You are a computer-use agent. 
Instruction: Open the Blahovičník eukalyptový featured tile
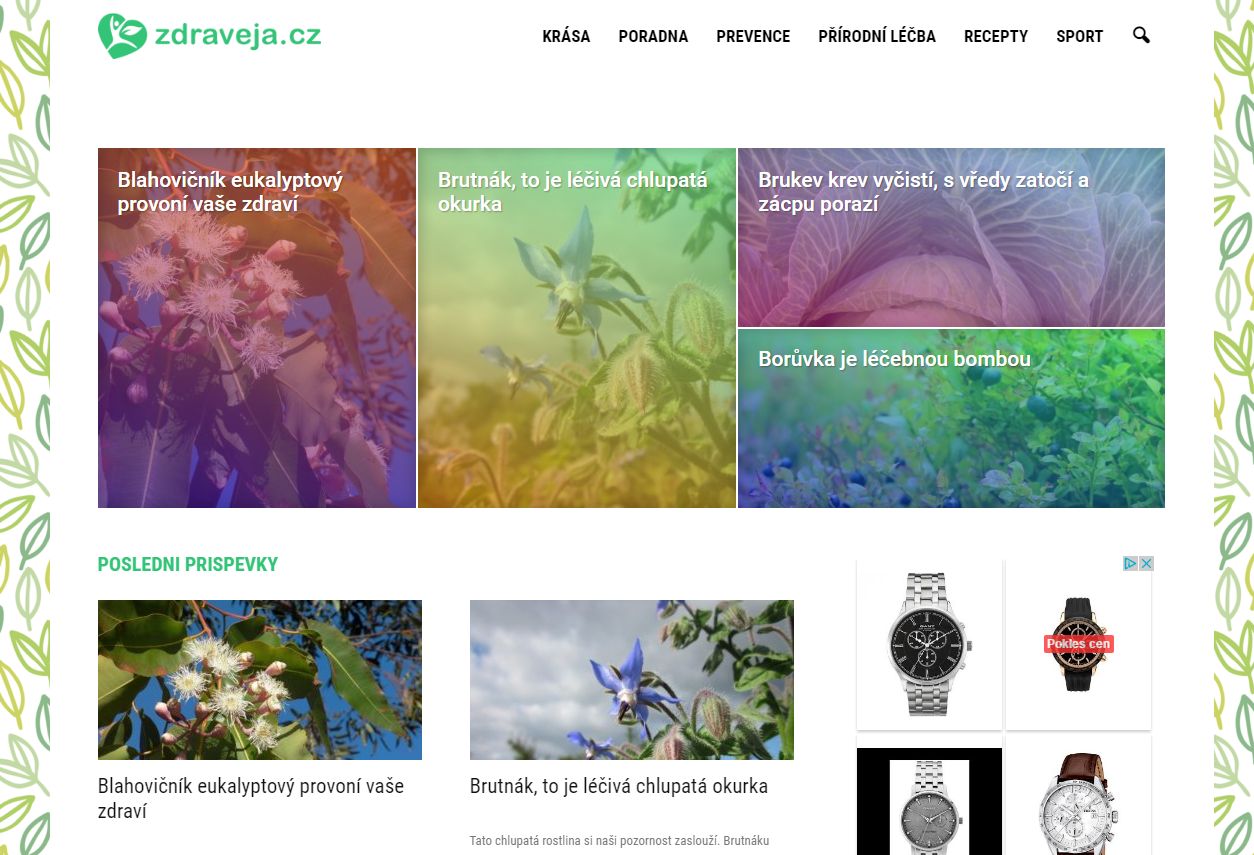[257, 328]
